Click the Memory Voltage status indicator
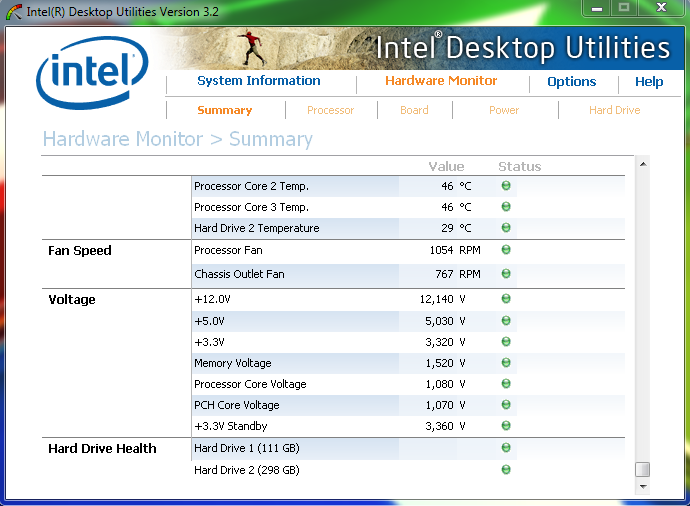 coord(506,363)
